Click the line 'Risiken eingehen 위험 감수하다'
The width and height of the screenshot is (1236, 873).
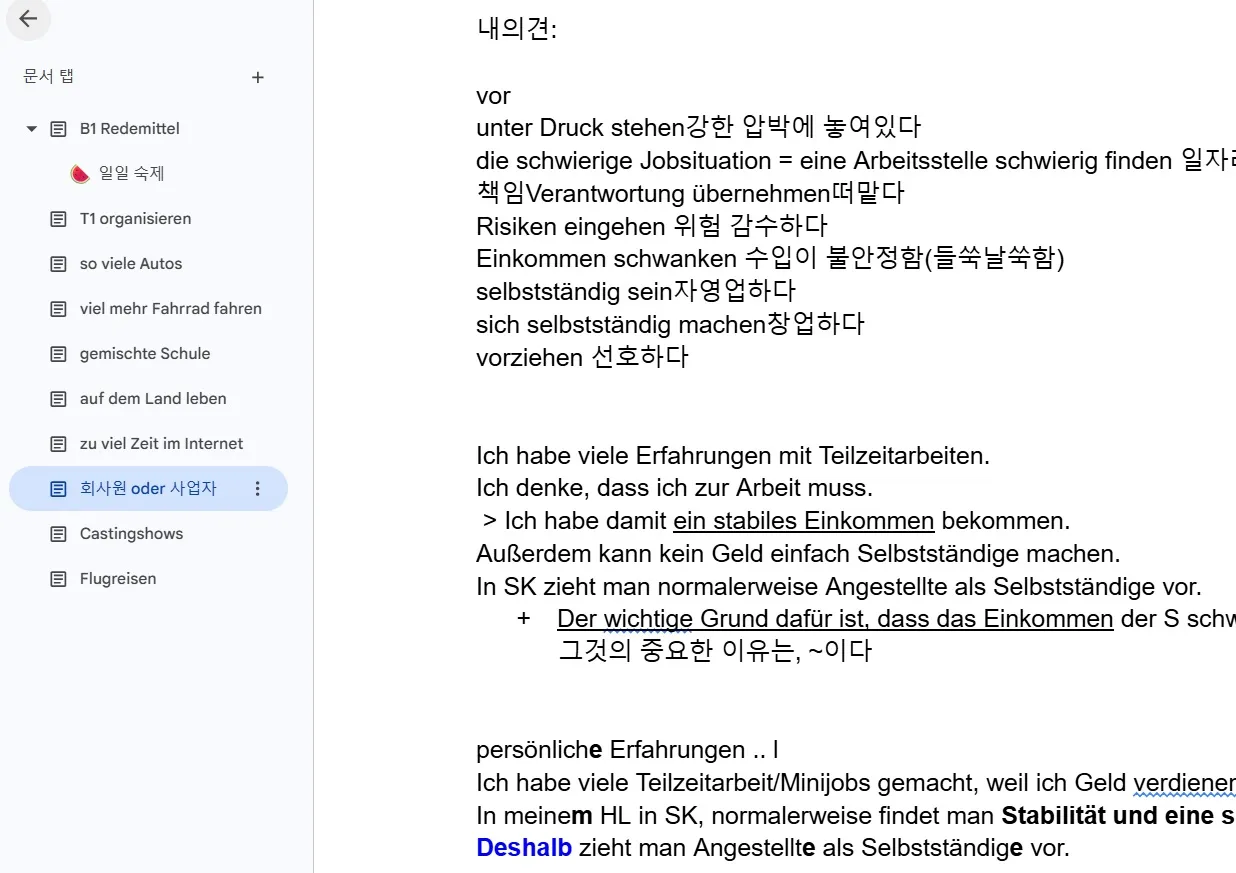(652, 226)
